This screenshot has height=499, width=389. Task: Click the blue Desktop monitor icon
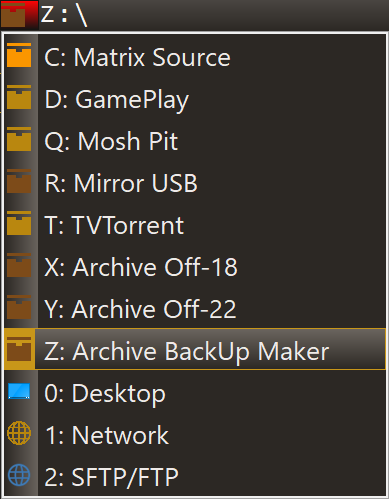[x=19, y=391]
